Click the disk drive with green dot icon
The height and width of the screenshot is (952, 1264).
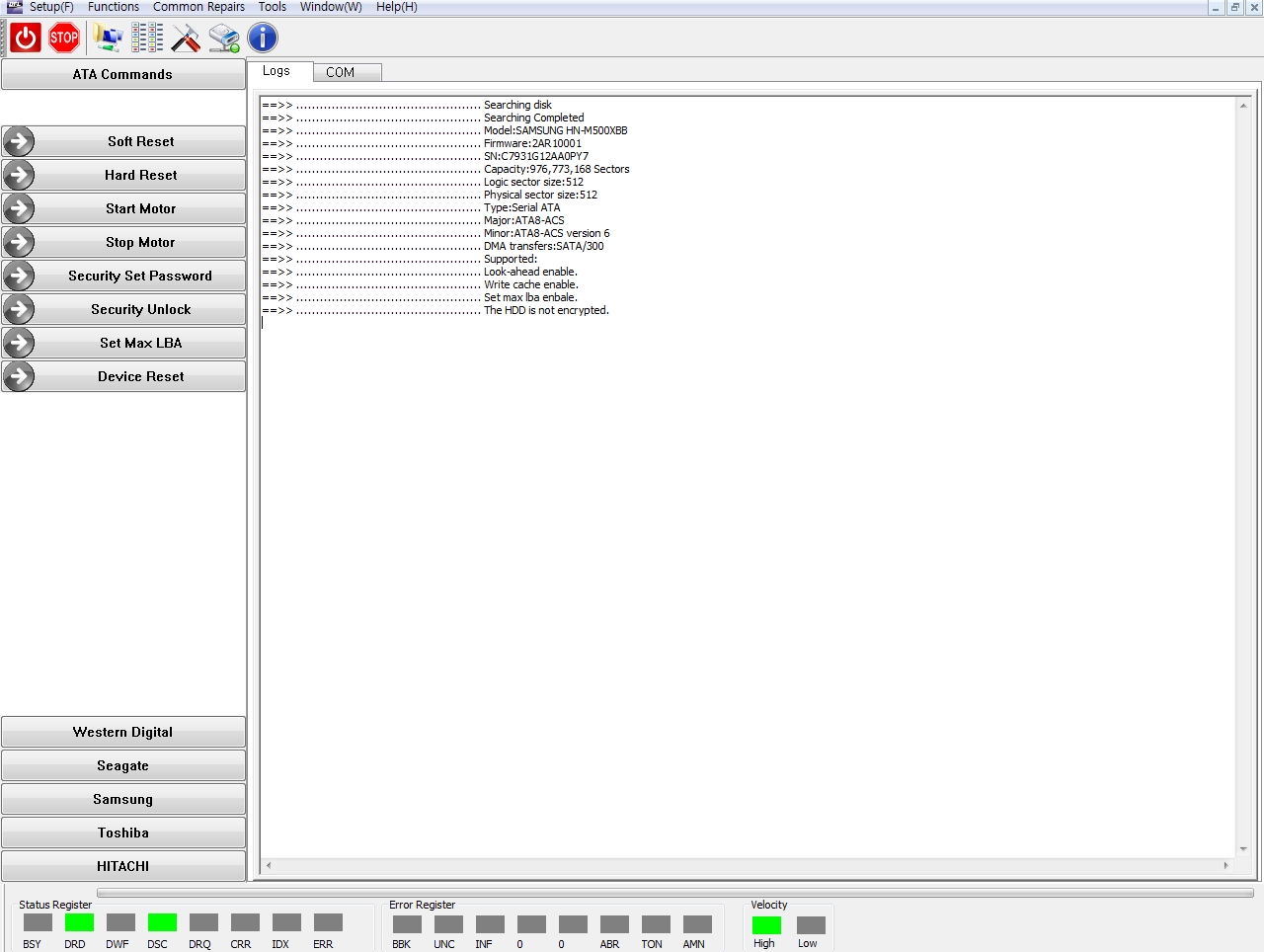pyautogui.click(x=224, y=39)
